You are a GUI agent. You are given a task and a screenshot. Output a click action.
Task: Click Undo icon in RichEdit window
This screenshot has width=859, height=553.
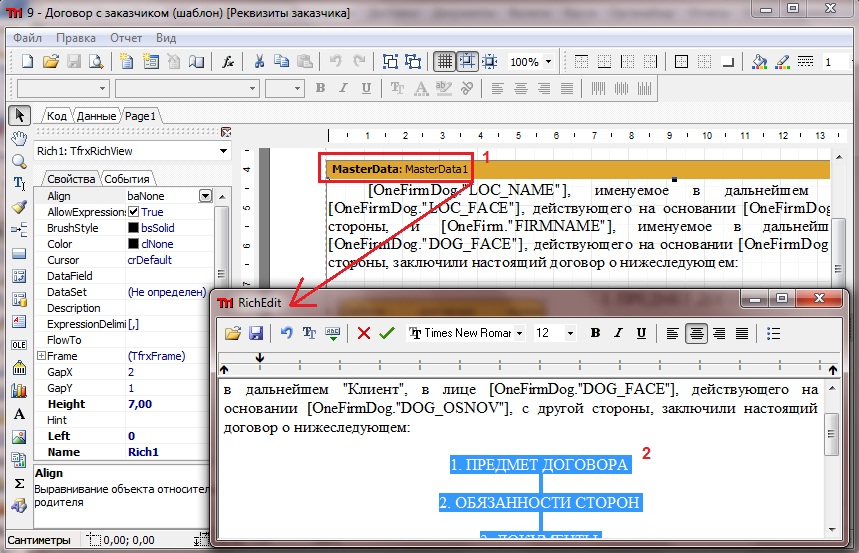286,333
